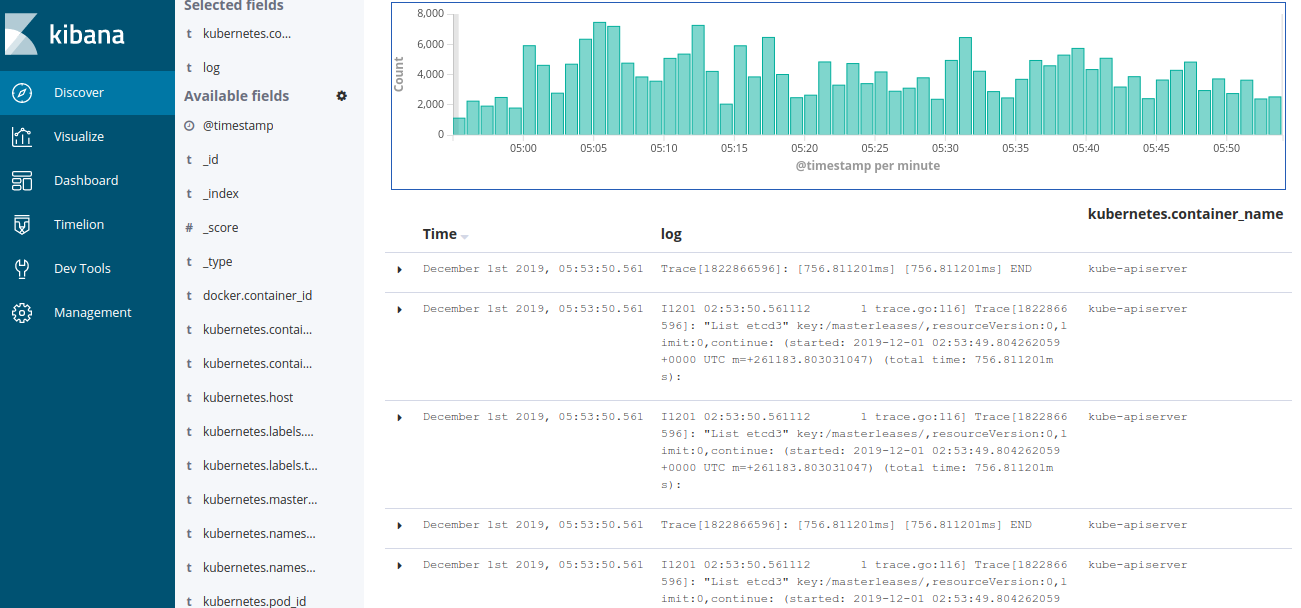Open Available fields settings gear

click(x=342, y=96)
